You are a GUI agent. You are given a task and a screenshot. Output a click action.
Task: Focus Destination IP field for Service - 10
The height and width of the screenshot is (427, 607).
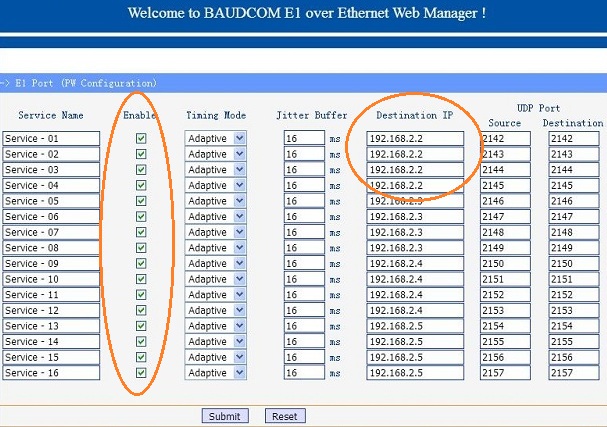414,279
